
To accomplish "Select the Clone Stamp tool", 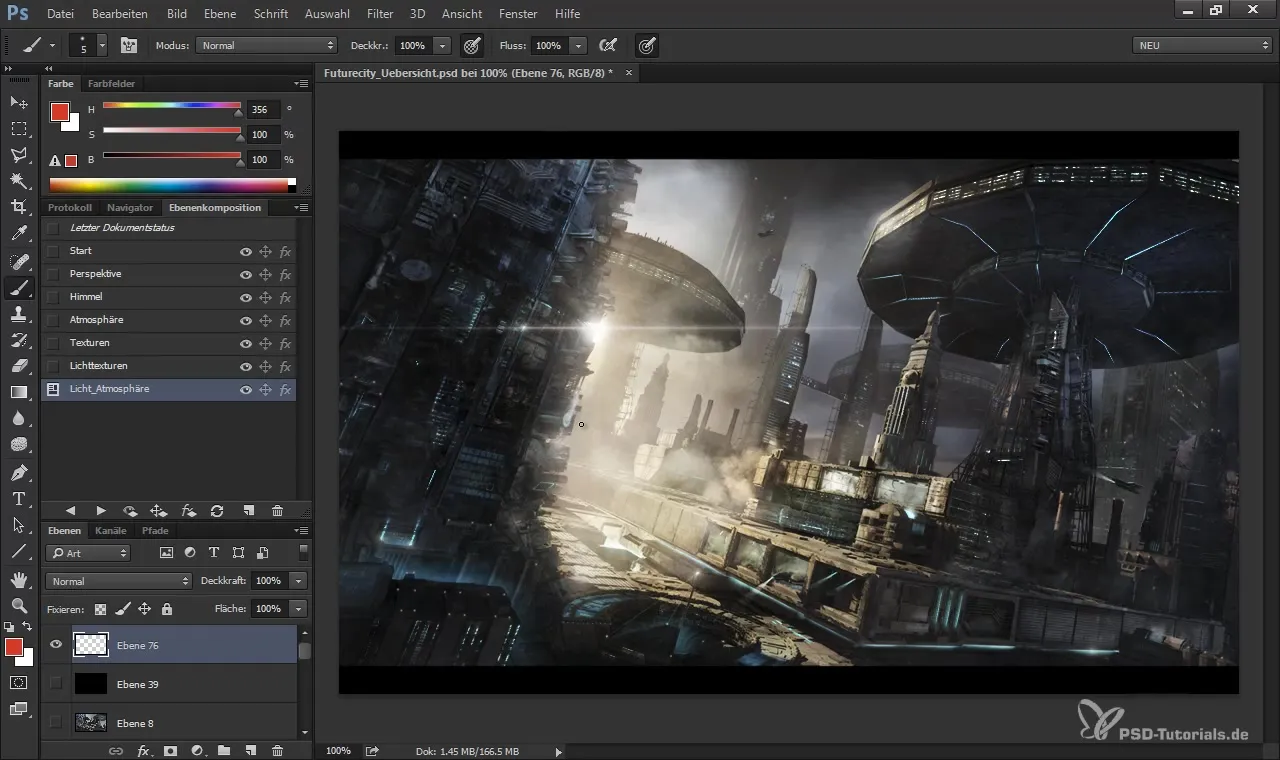I will (19, 314).
